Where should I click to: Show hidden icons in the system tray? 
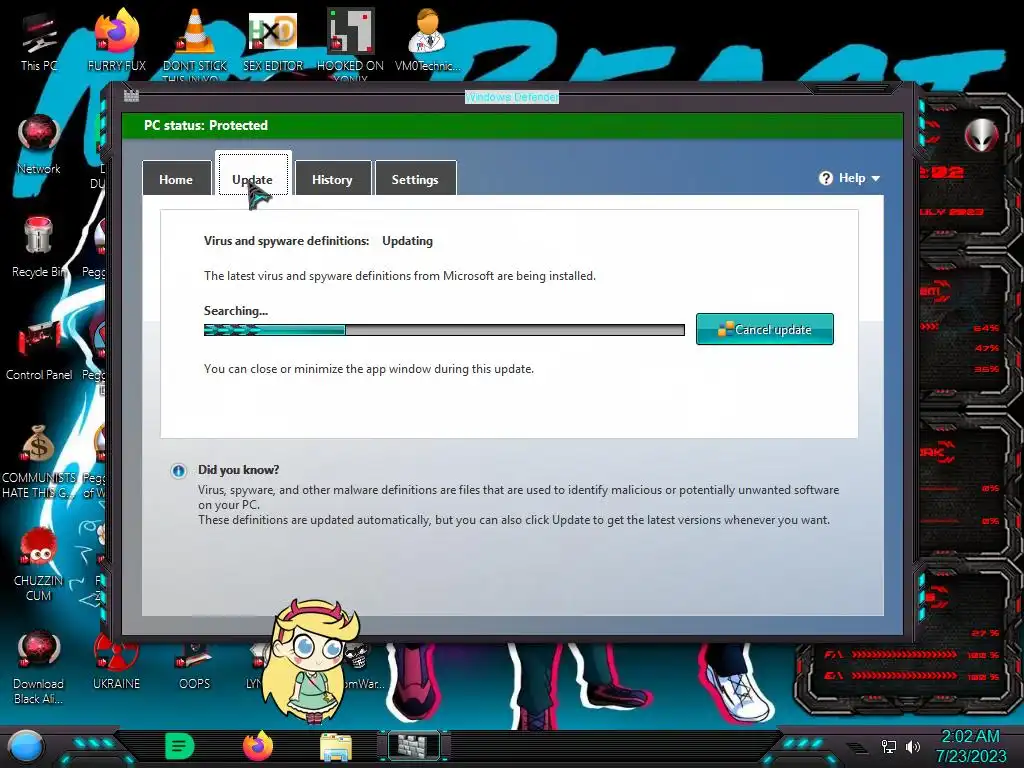coord(857,748)
